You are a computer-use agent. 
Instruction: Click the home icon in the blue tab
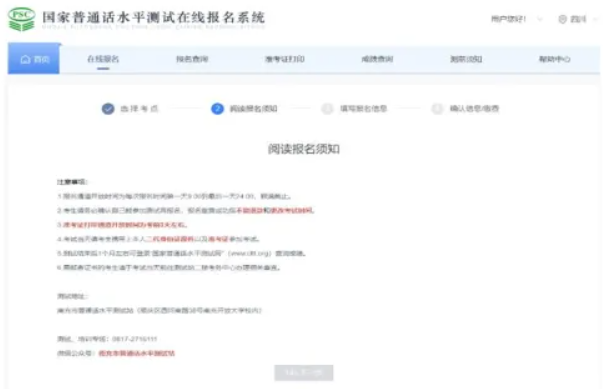tap(25, 59)
